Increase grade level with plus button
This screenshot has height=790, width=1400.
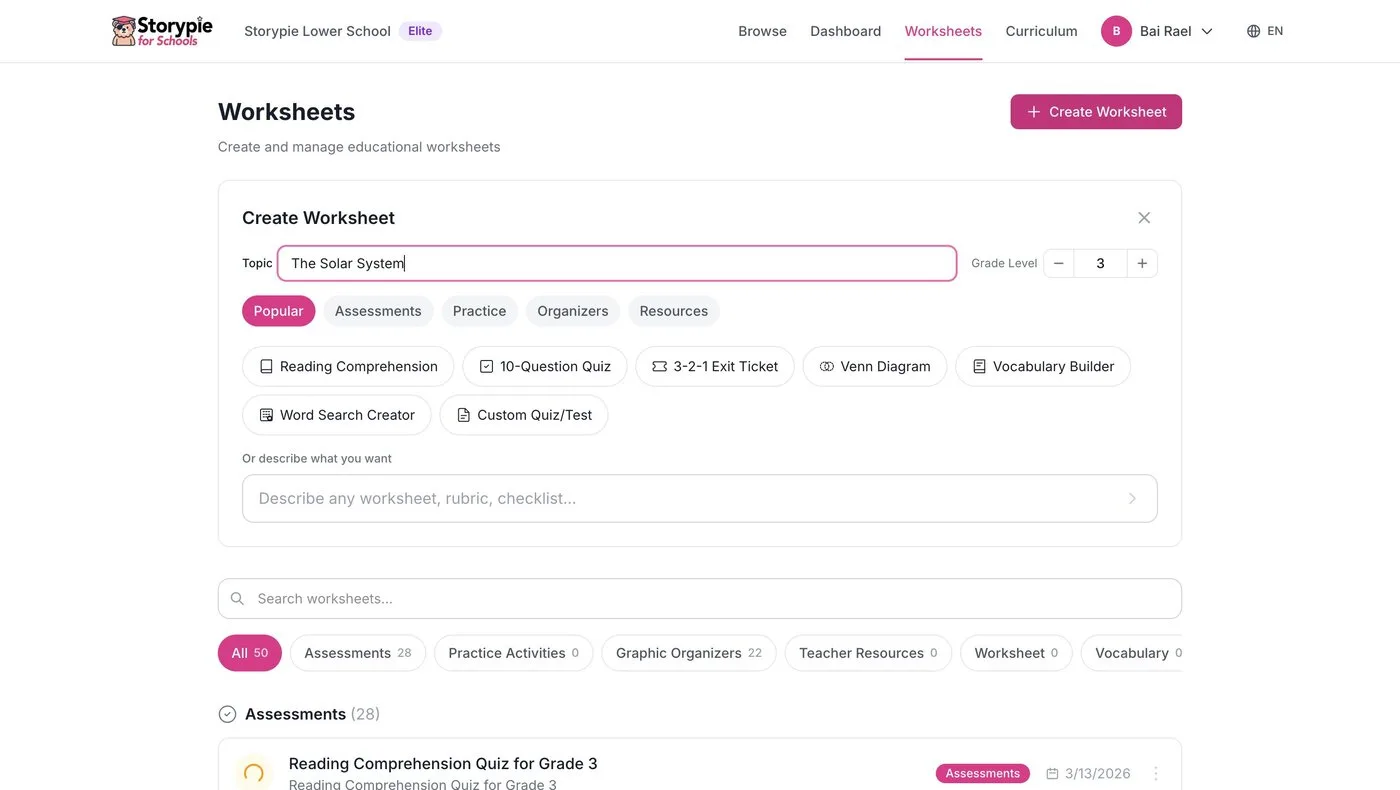1142,263
